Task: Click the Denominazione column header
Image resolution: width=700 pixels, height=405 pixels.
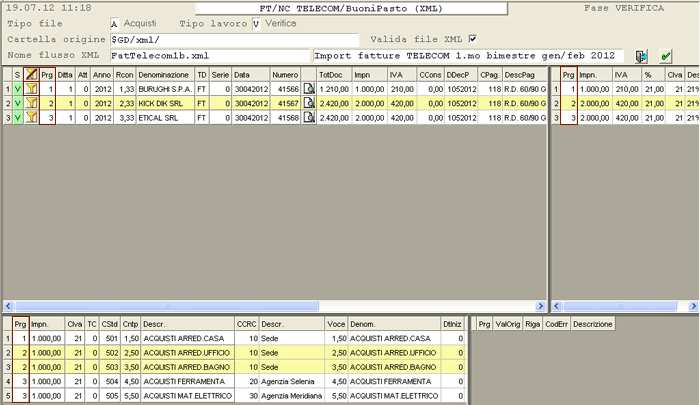Action: pyautogui.click(x=165, y=75)
